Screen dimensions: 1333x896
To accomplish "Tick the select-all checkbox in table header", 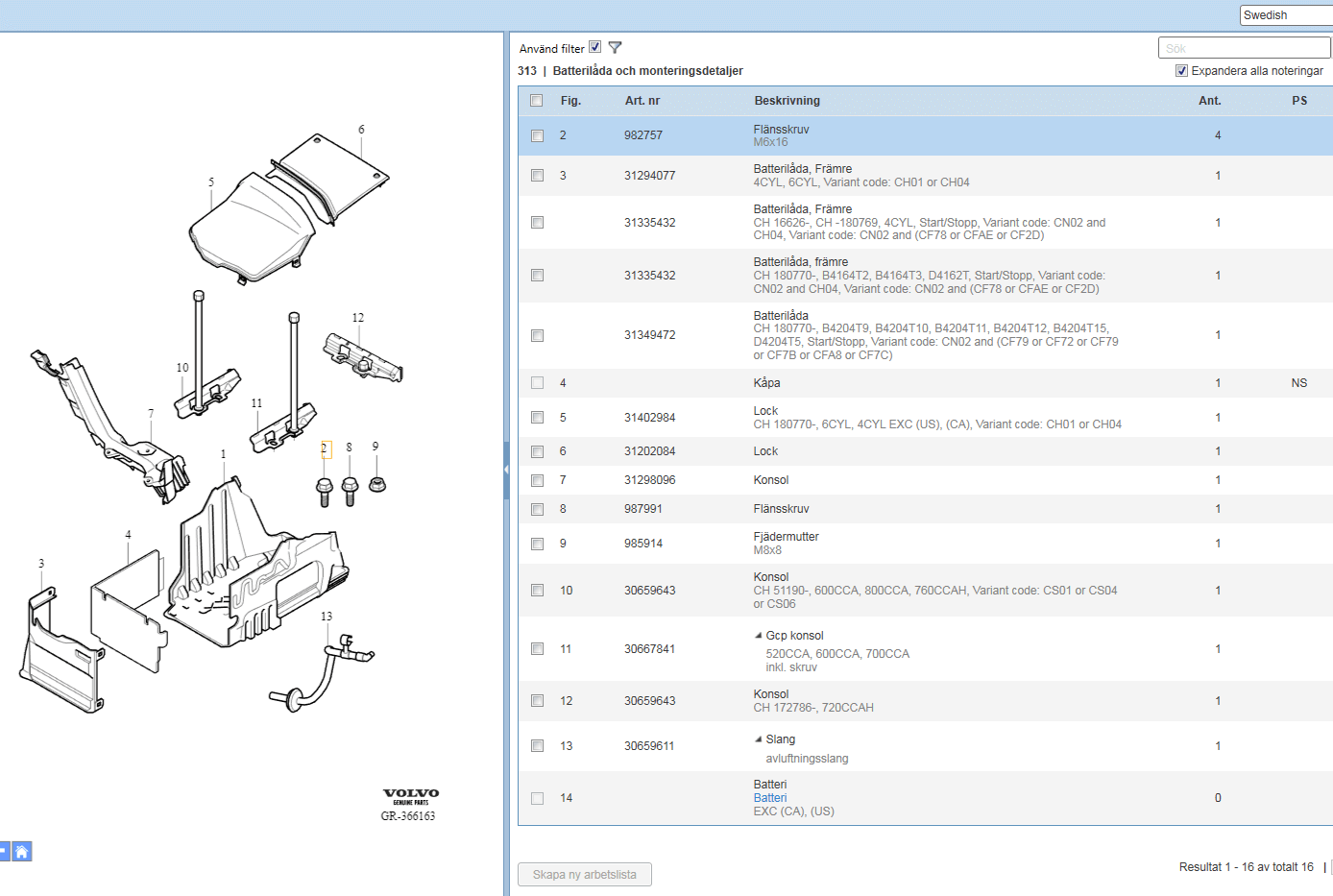I will point(537,100).
